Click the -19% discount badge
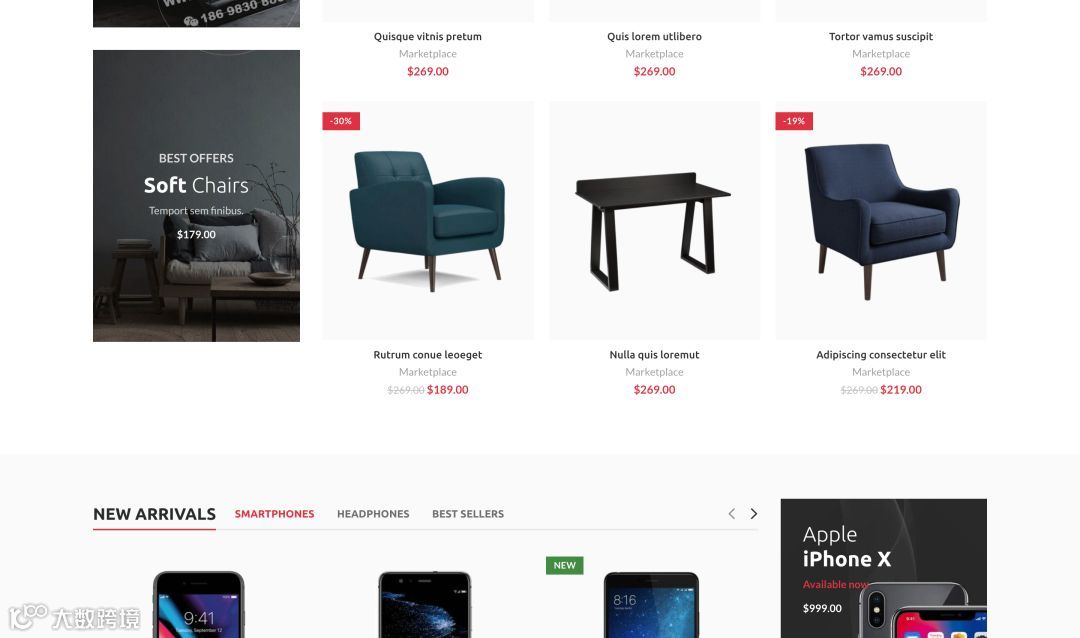1080x638 pixels. click(794, 121)
